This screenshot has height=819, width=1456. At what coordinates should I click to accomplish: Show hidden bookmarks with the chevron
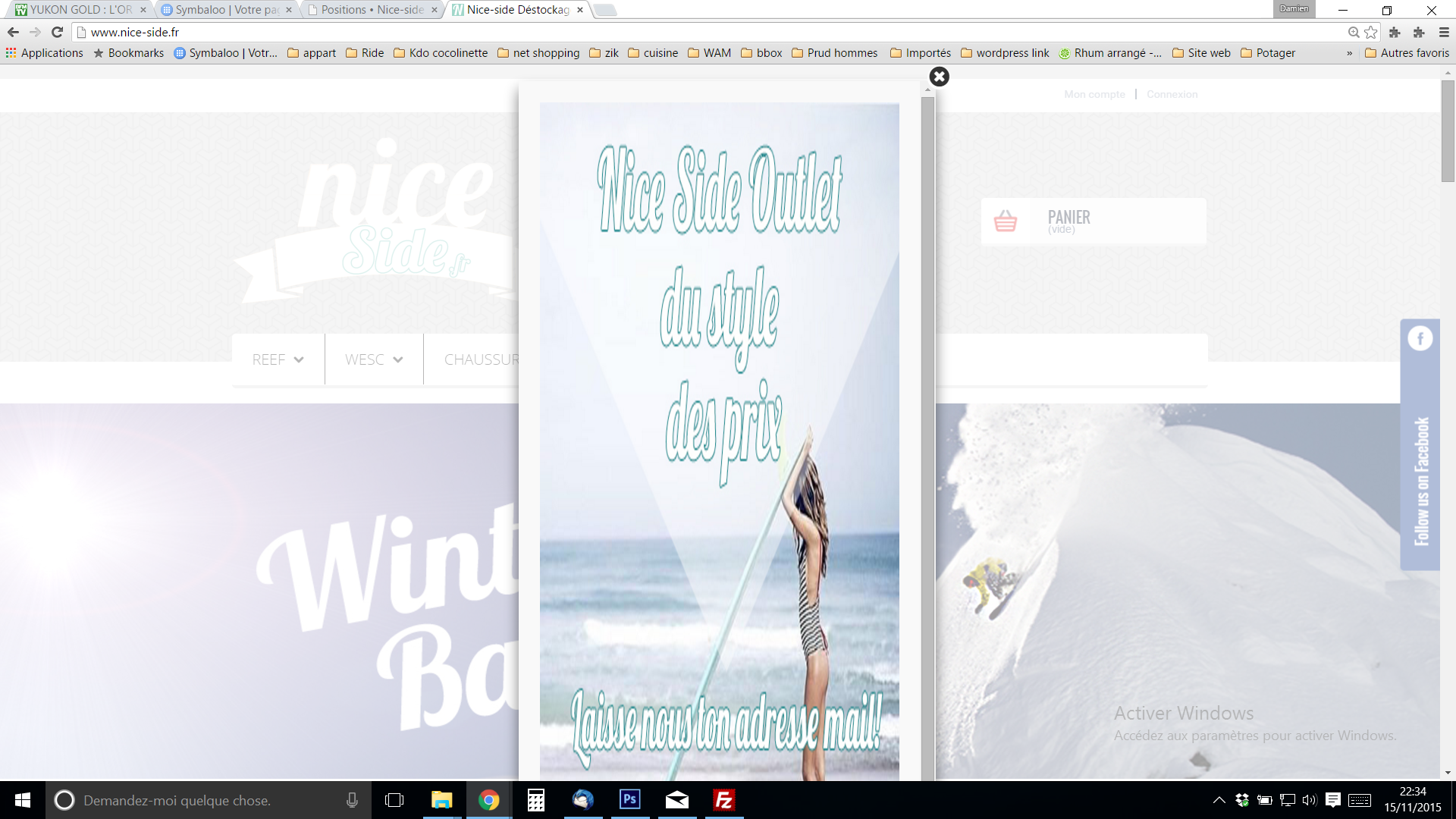(1349, 53)
